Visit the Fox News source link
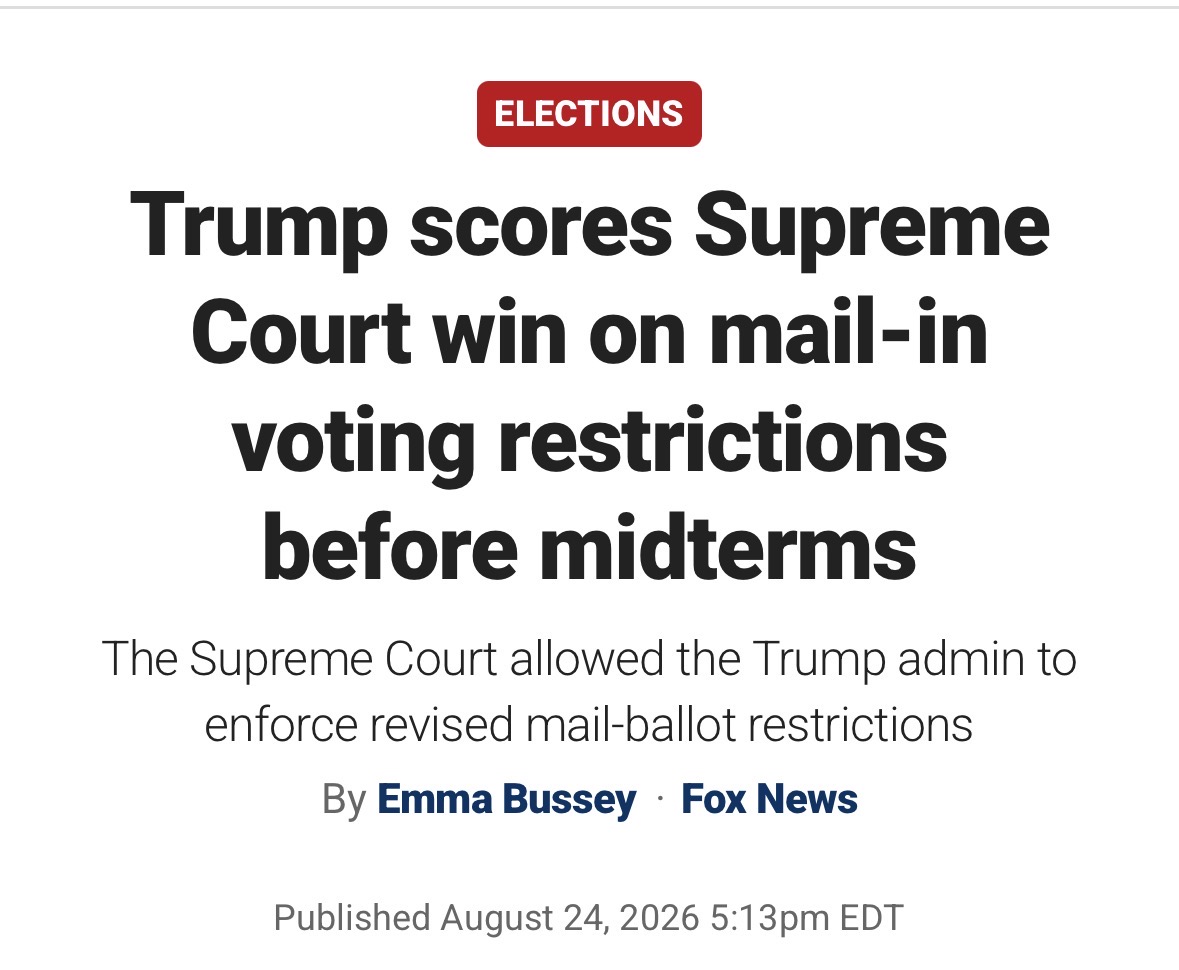 (x=769, y=799)
